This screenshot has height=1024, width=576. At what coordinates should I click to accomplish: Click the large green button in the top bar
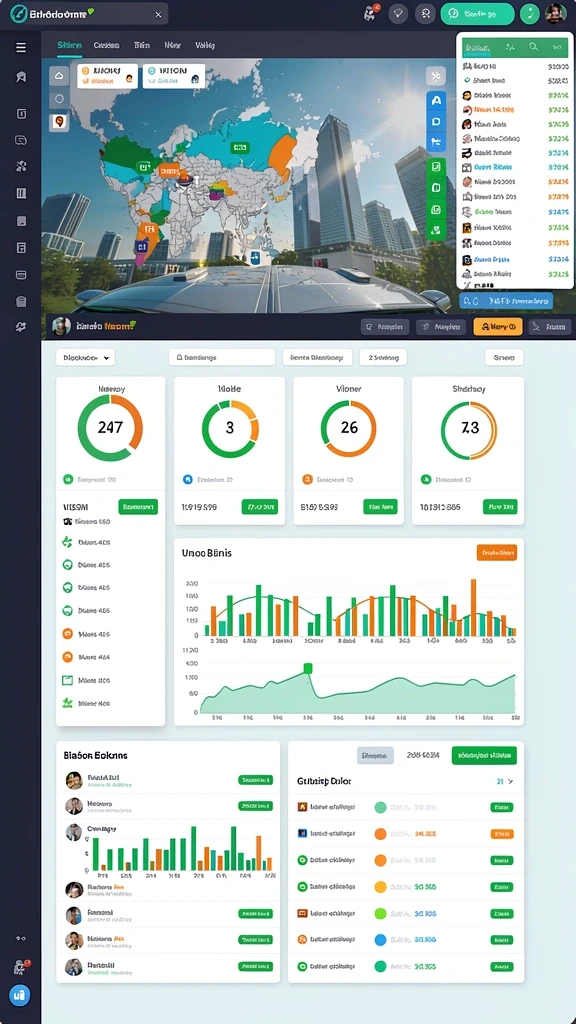[x=477, y=14]
